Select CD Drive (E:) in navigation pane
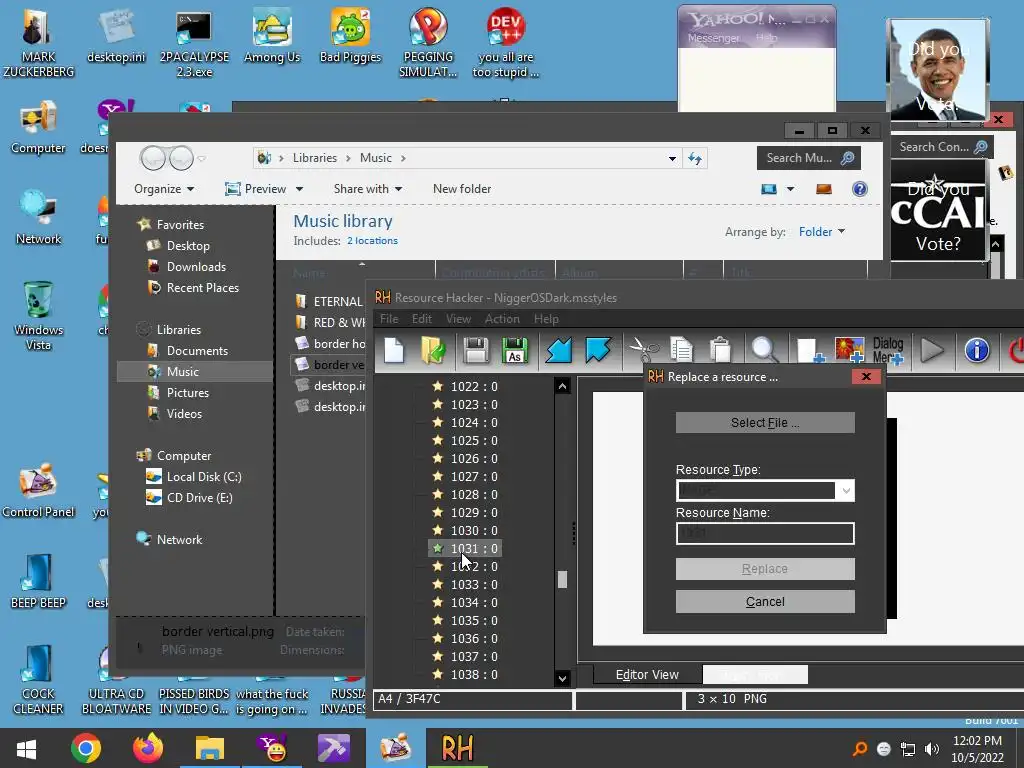The width and height of the screenshot is (1024, 768). click(199, 498)
